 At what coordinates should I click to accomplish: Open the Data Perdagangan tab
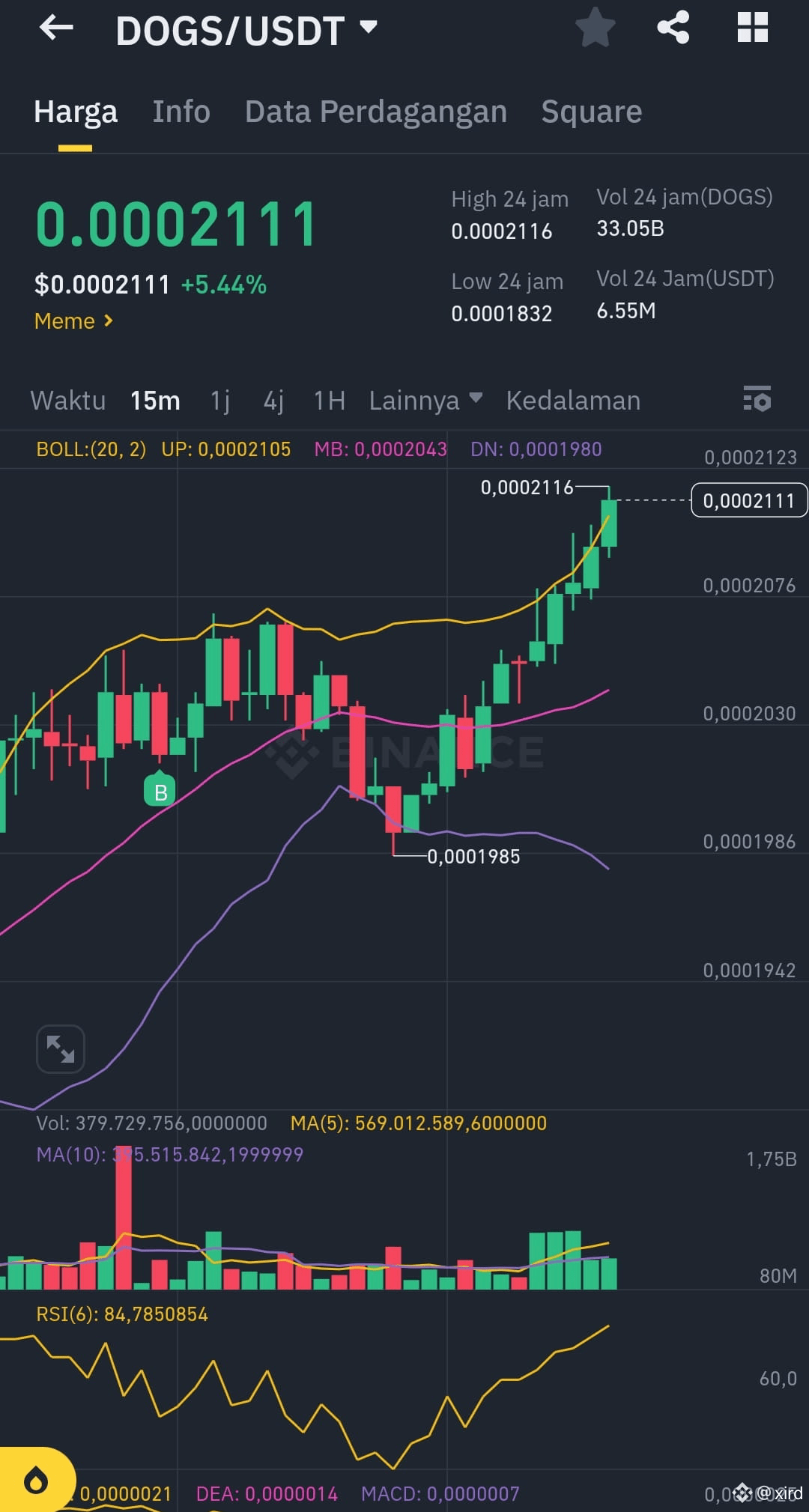coord(376,112)
